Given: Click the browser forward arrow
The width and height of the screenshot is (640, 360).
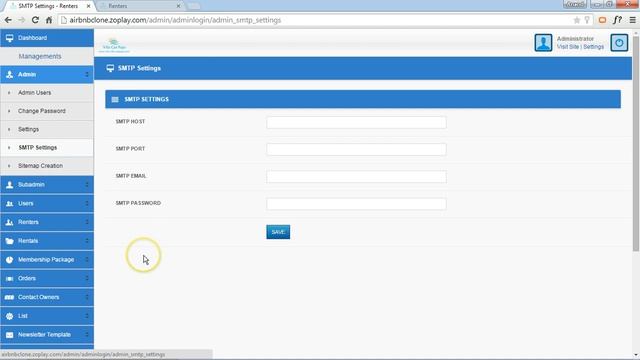Looking at the screenshot, I should (x=22, y=20).
